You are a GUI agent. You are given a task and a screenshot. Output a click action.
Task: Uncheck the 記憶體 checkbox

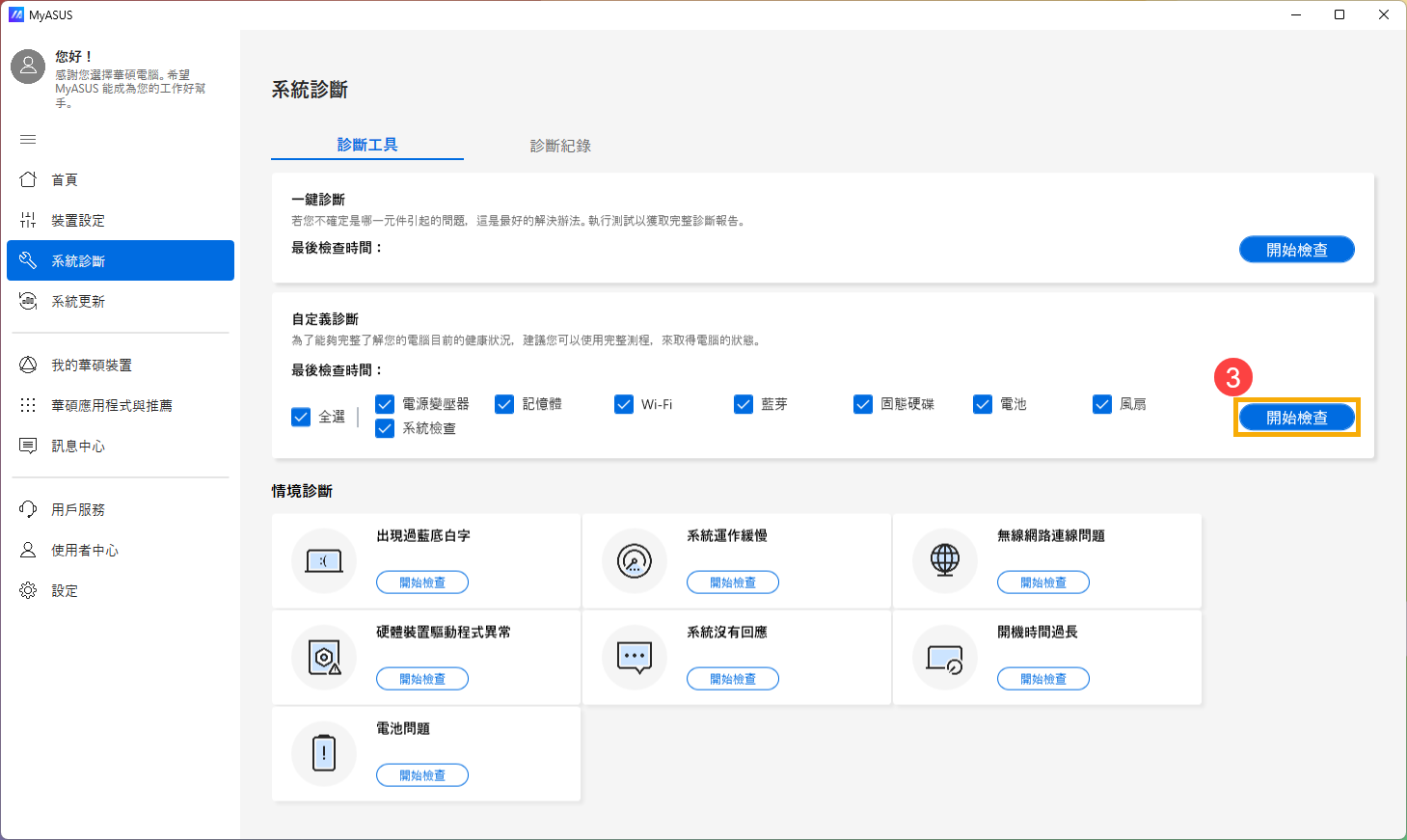point(504,404)
